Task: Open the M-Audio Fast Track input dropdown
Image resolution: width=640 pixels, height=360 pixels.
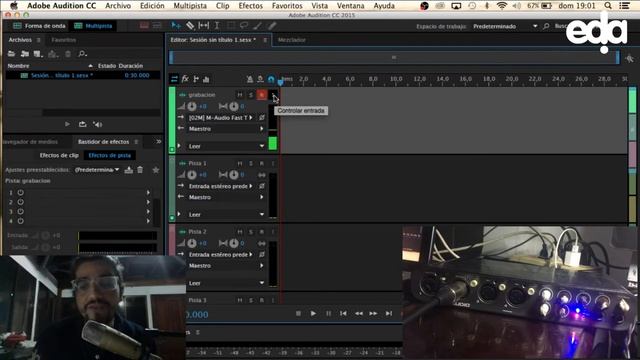Action: (x=220, y=118)
